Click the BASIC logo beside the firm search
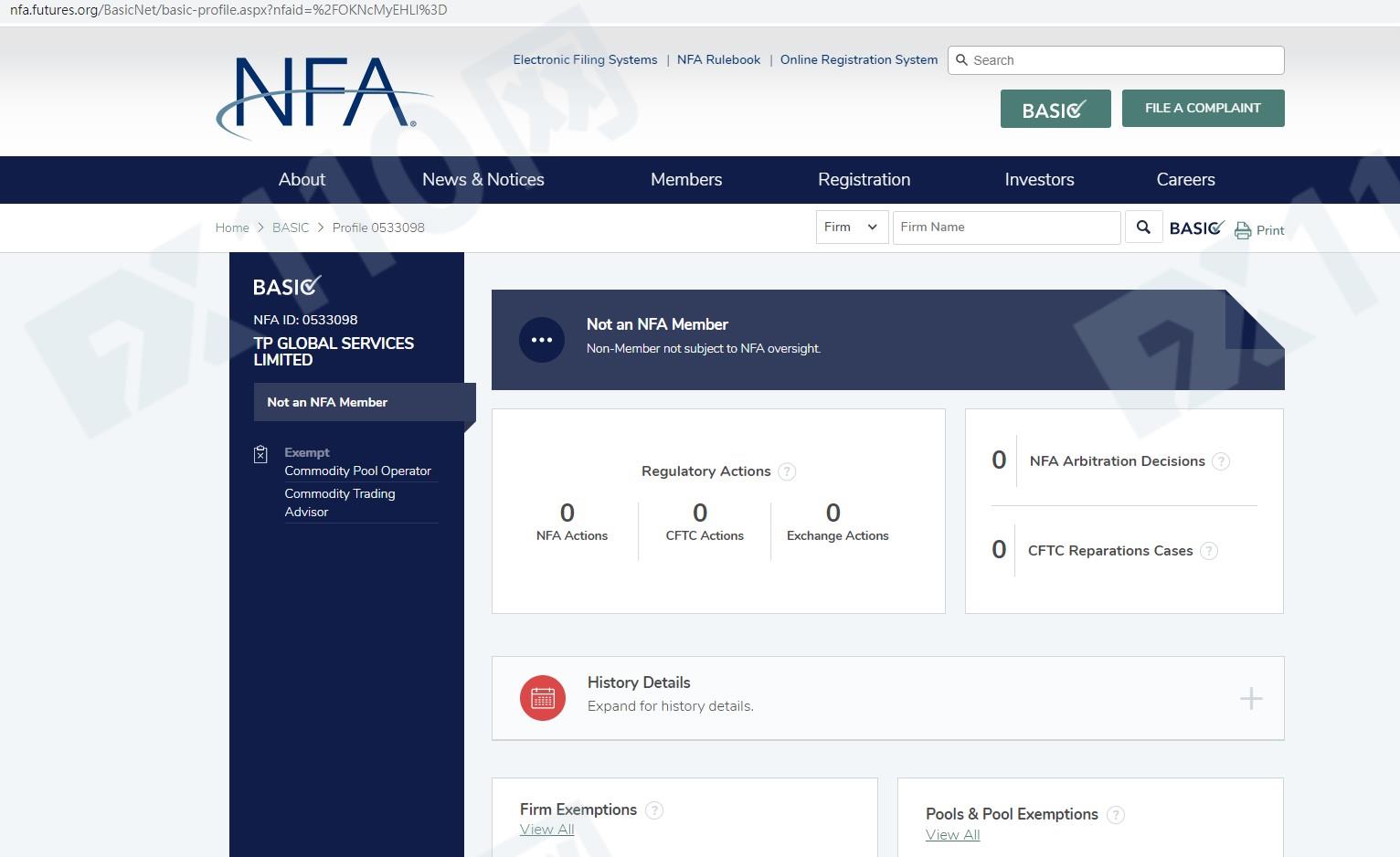Image resolution: width=1400 pixels, height=857 pixels. click(1196, 227)
